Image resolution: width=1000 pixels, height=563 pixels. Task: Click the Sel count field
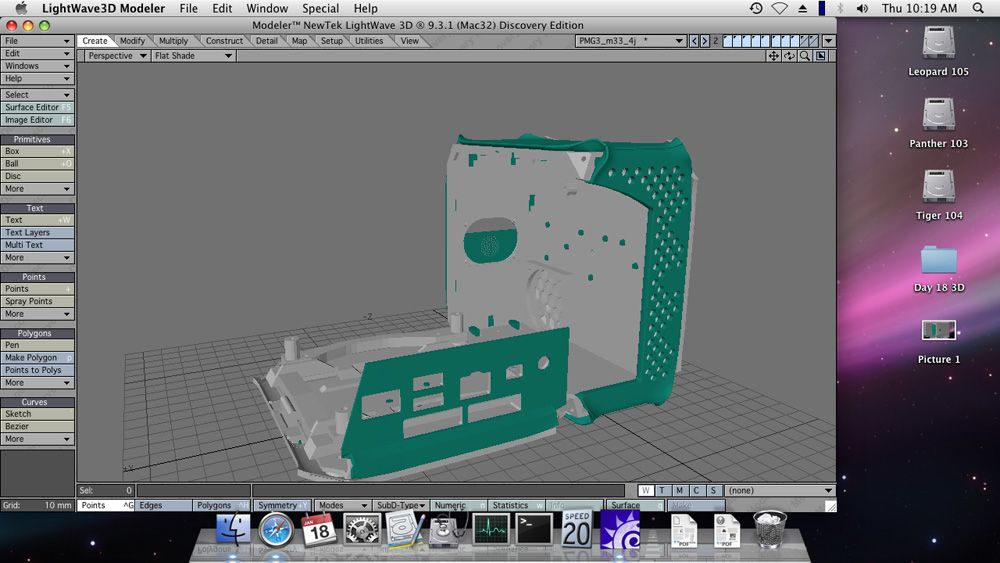tap(106, 490)
